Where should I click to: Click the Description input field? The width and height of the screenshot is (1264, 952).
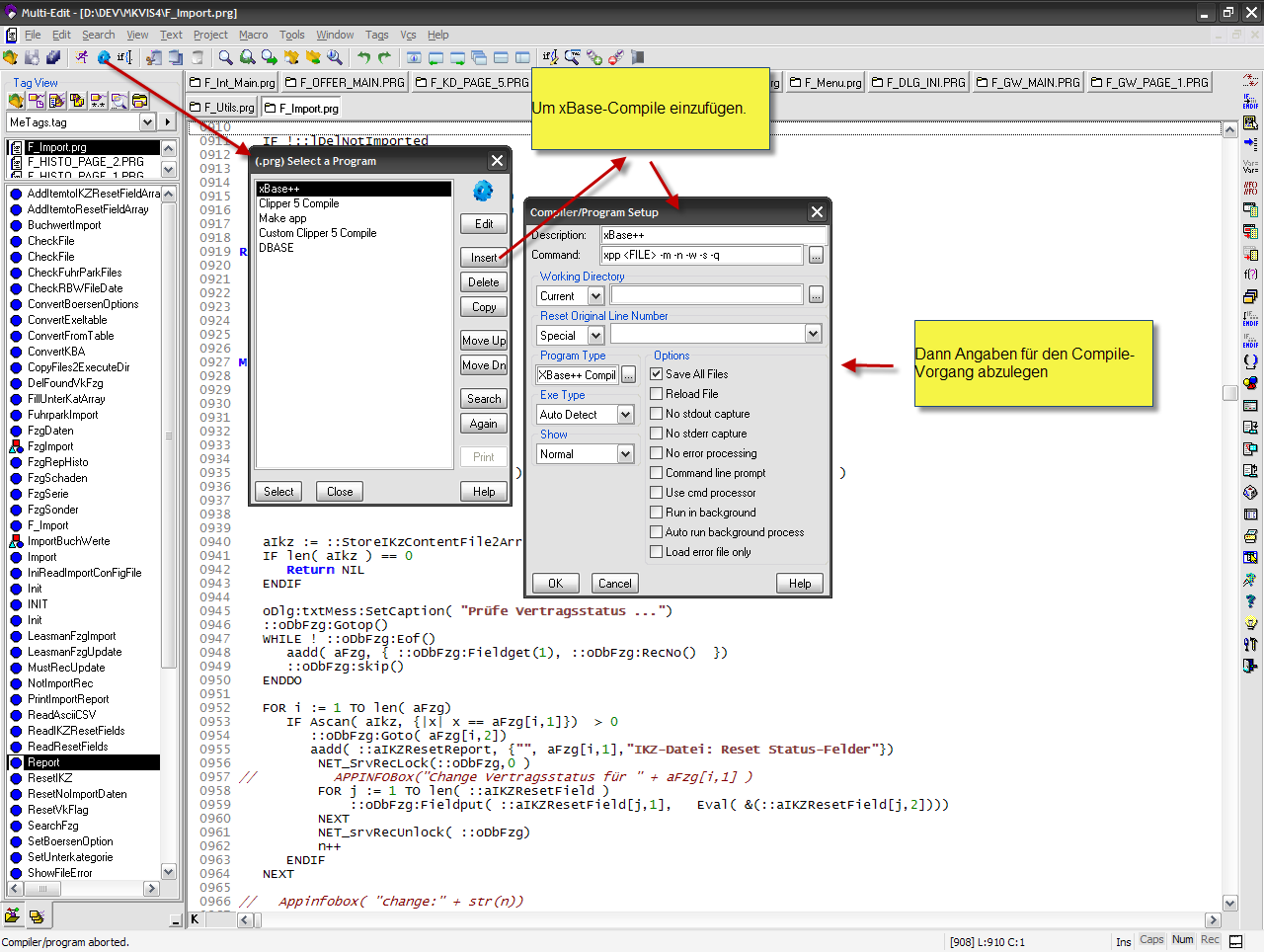tap(713, 235)
